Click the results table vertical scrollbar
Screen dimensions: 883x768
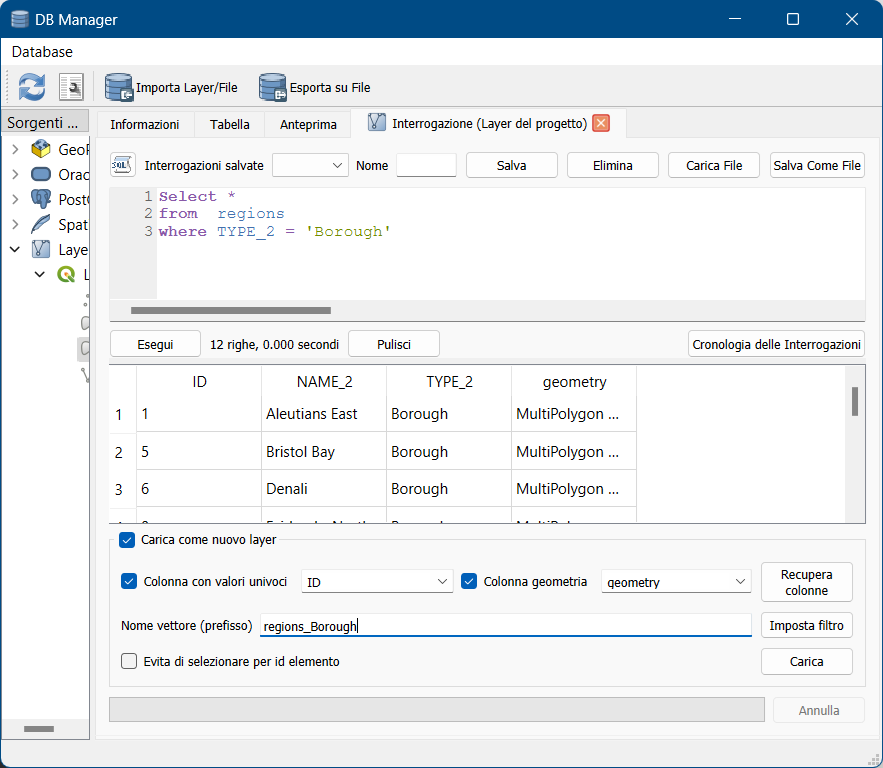[x=855, y=401]
